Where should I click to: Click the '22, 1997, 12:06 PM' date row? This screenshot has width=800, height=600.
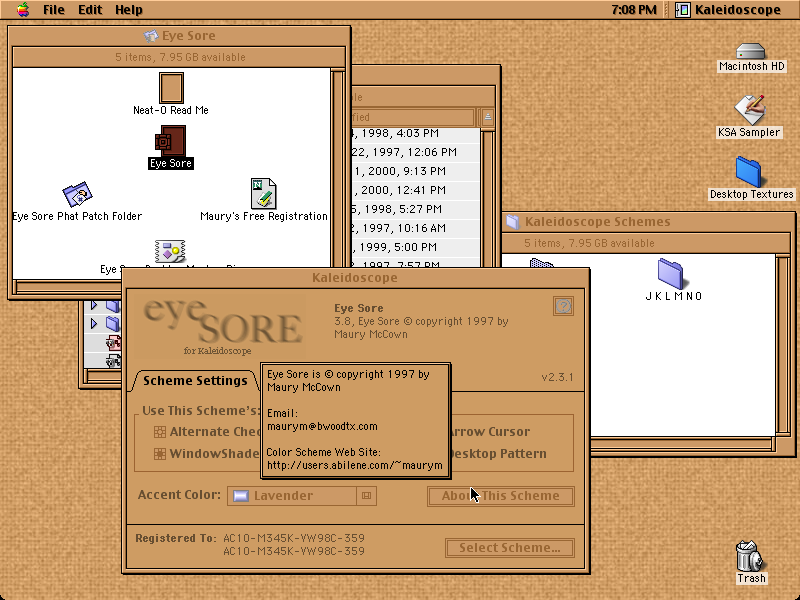pyautogui.click(x=415, y=152)
